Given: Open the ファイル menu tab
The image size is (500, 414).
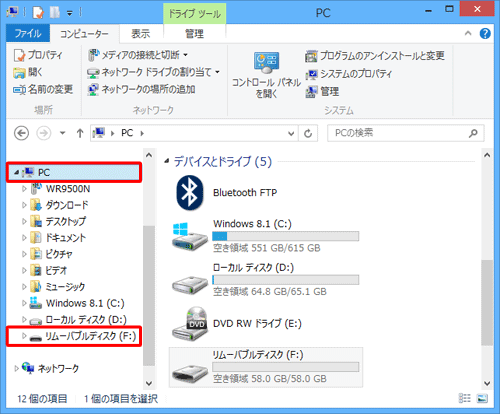Looking at the screenshot, I should click(x=28, y=33).
